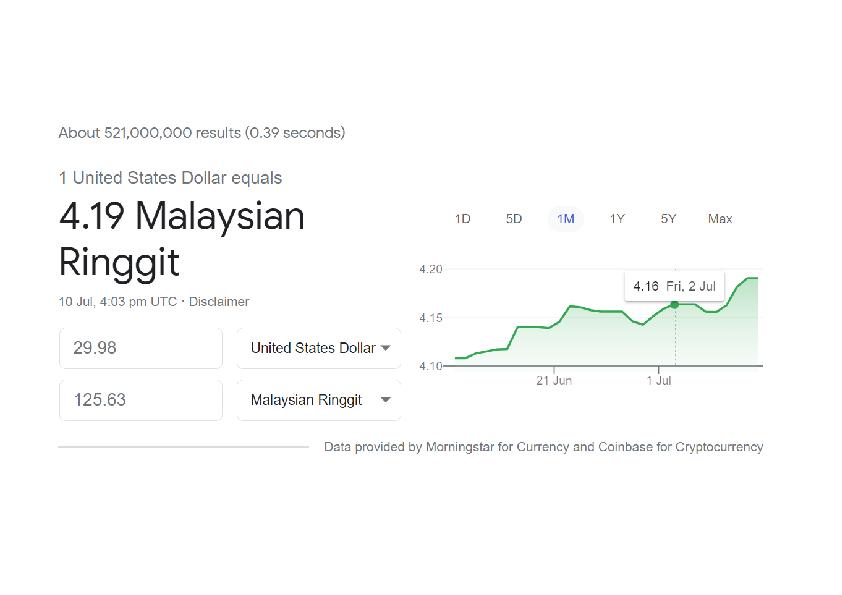The image size is (842, 595).
Task: Open the Malaysian Ringgit currency dropdown
Action: point(319,400)
